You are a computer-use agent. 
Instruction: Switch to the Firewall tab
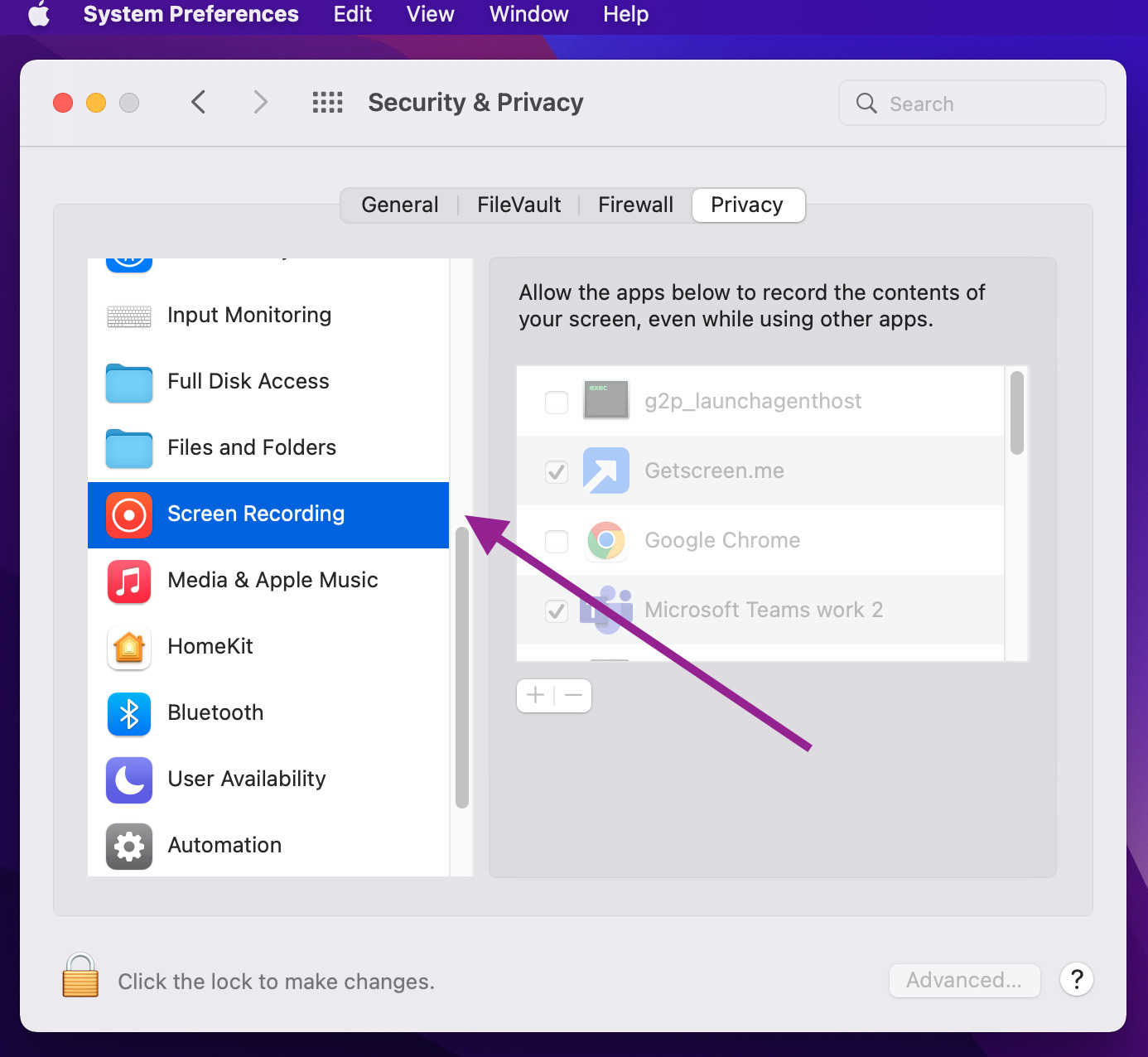click(x=635, y=205)
